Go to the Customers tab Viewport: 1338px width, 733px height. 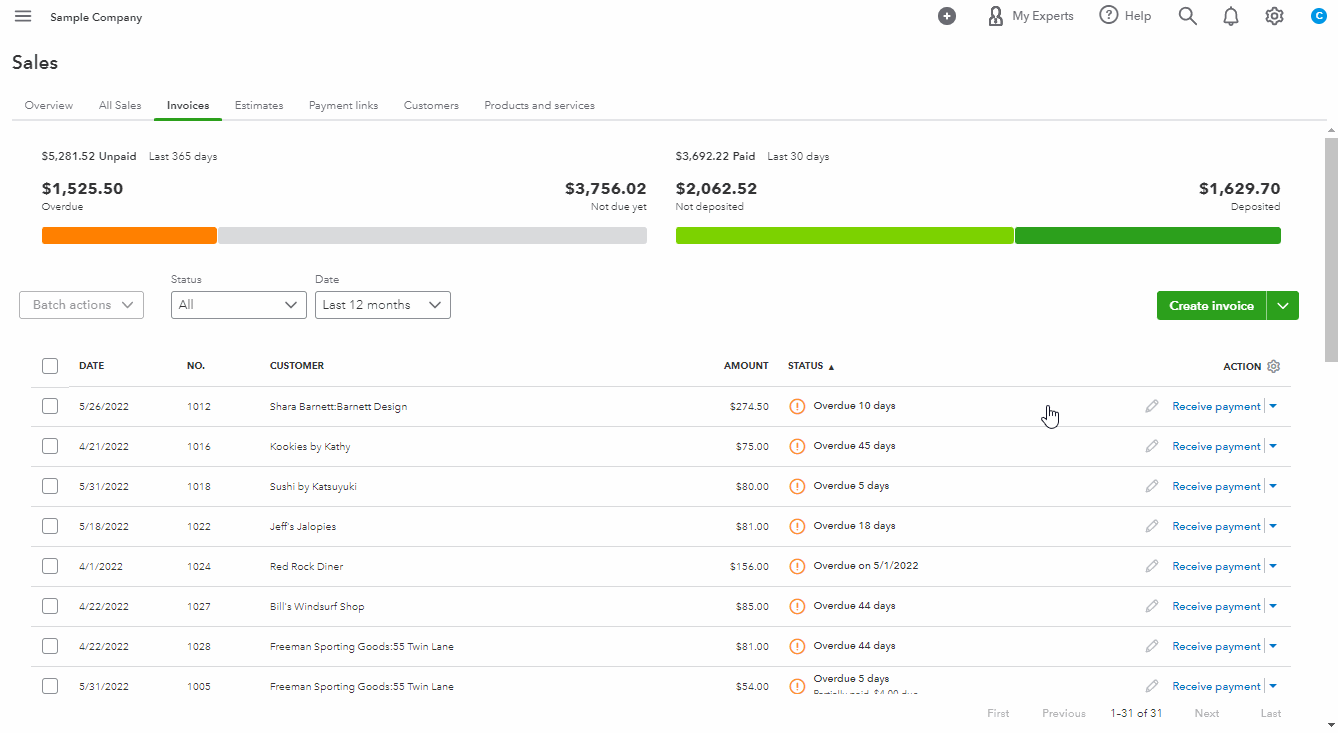[x=431, y=105]
